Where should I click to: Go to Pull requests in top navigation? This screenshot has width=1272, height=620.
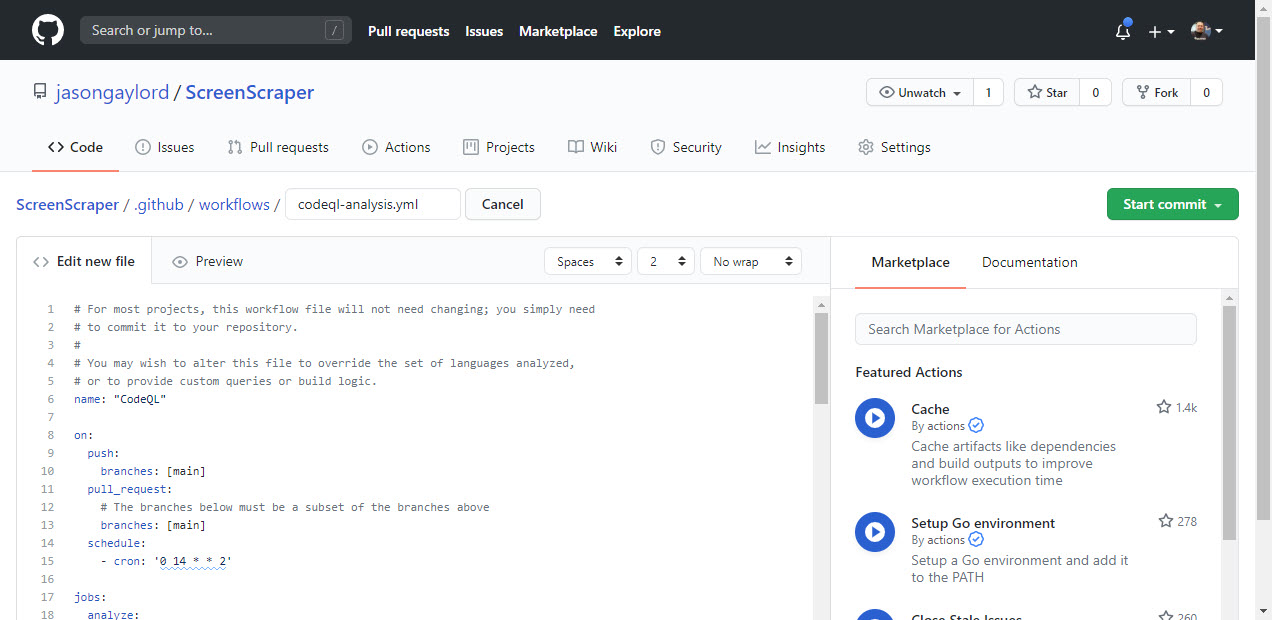click(x=408, y=31)
